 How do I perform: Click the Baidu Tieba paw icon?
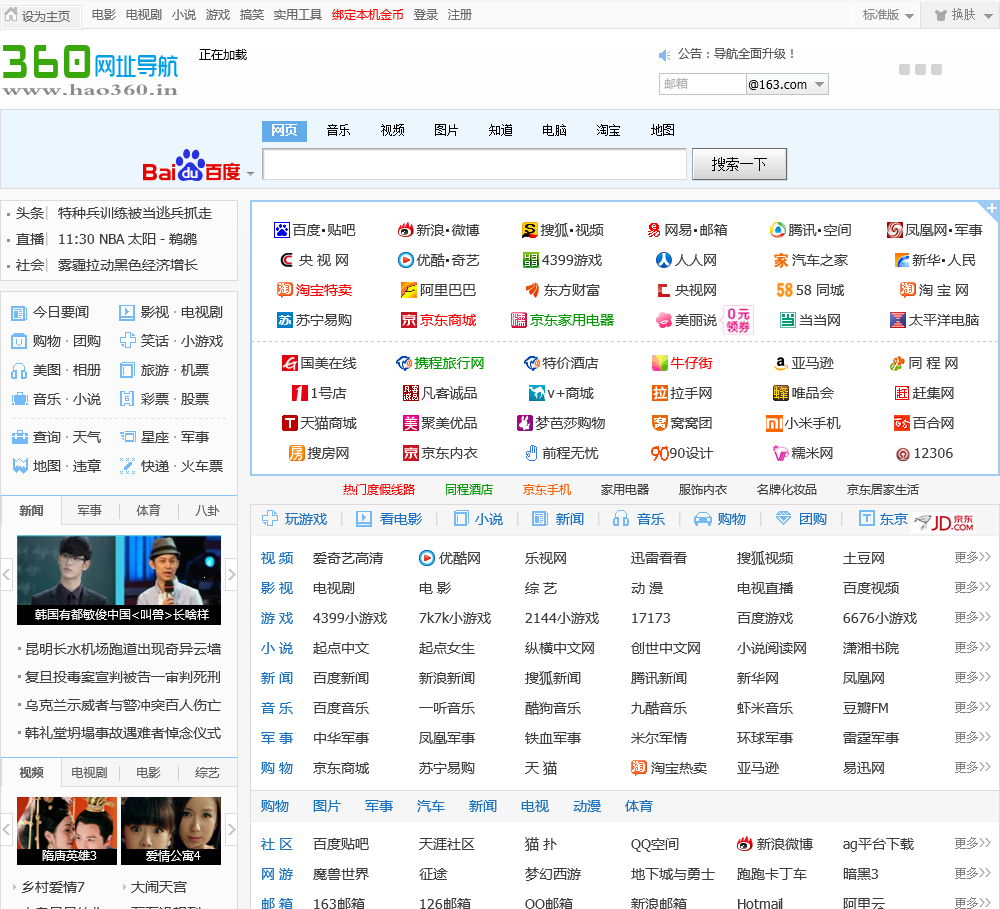(x=281, y=230)
